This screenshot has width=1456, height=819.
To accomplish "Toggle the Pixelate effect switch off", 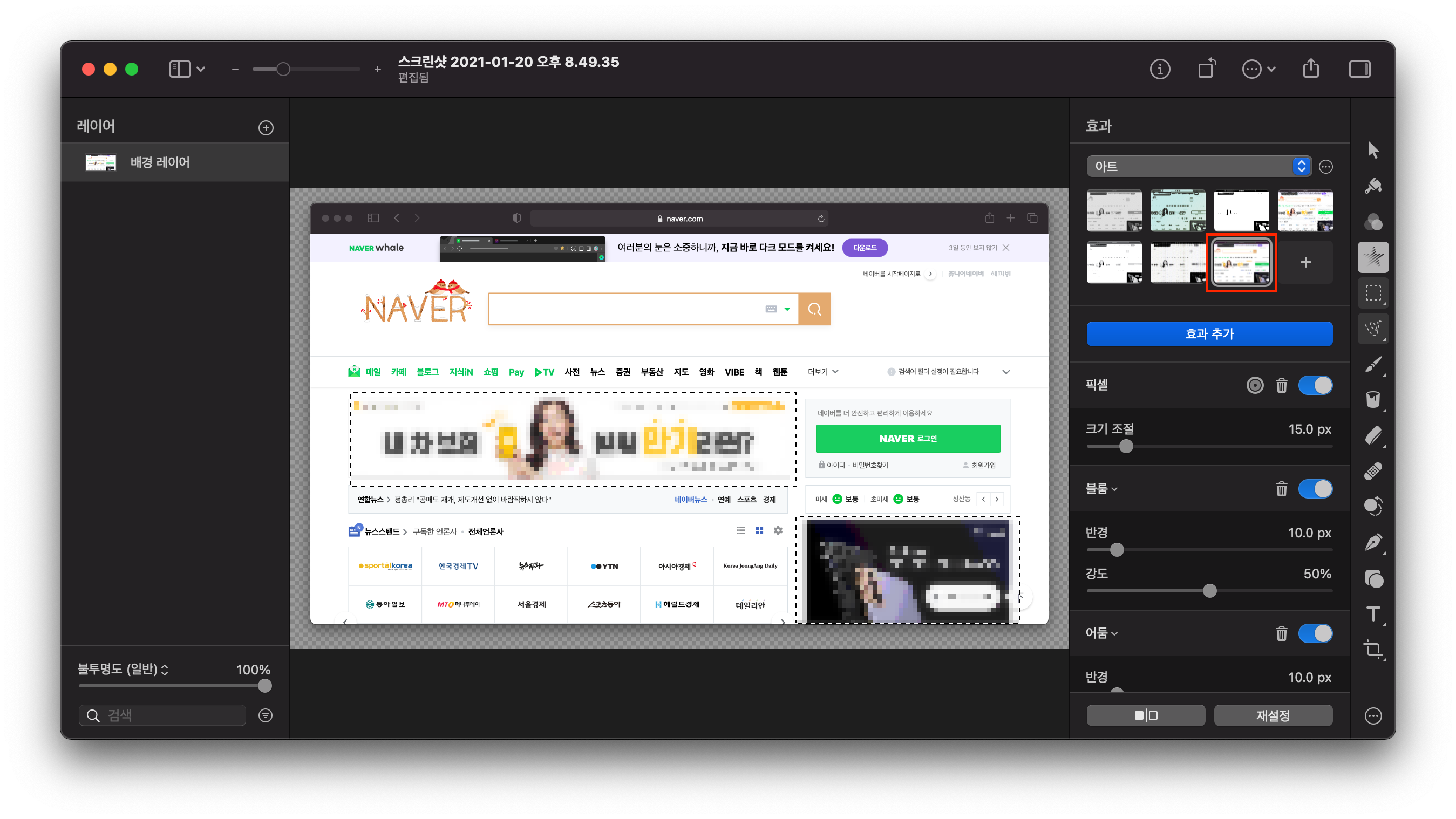I will [1315, 385].
